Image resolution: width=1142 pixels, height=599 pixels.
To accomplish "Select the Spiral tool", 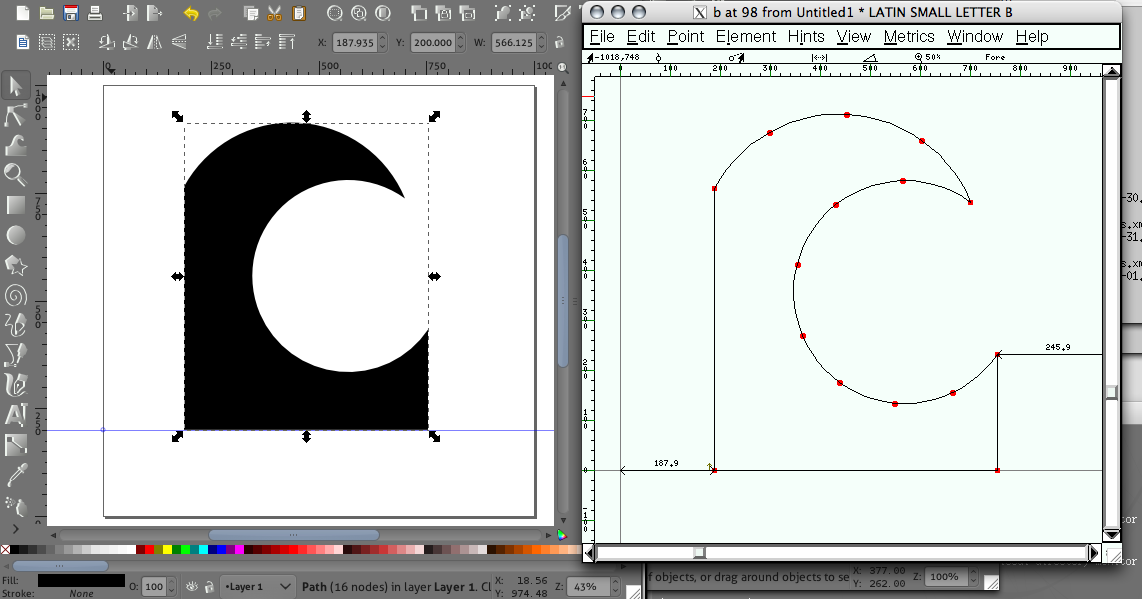I will coord(16,296).
